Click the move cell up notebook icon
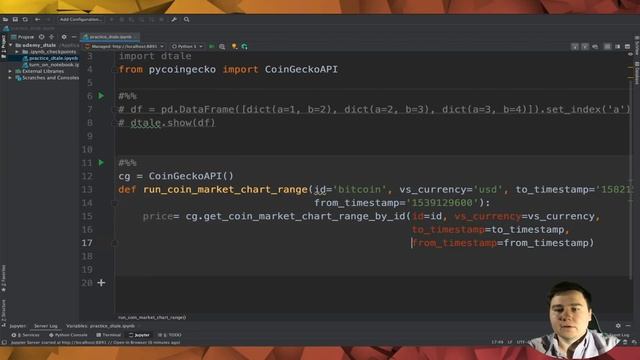 575,47
